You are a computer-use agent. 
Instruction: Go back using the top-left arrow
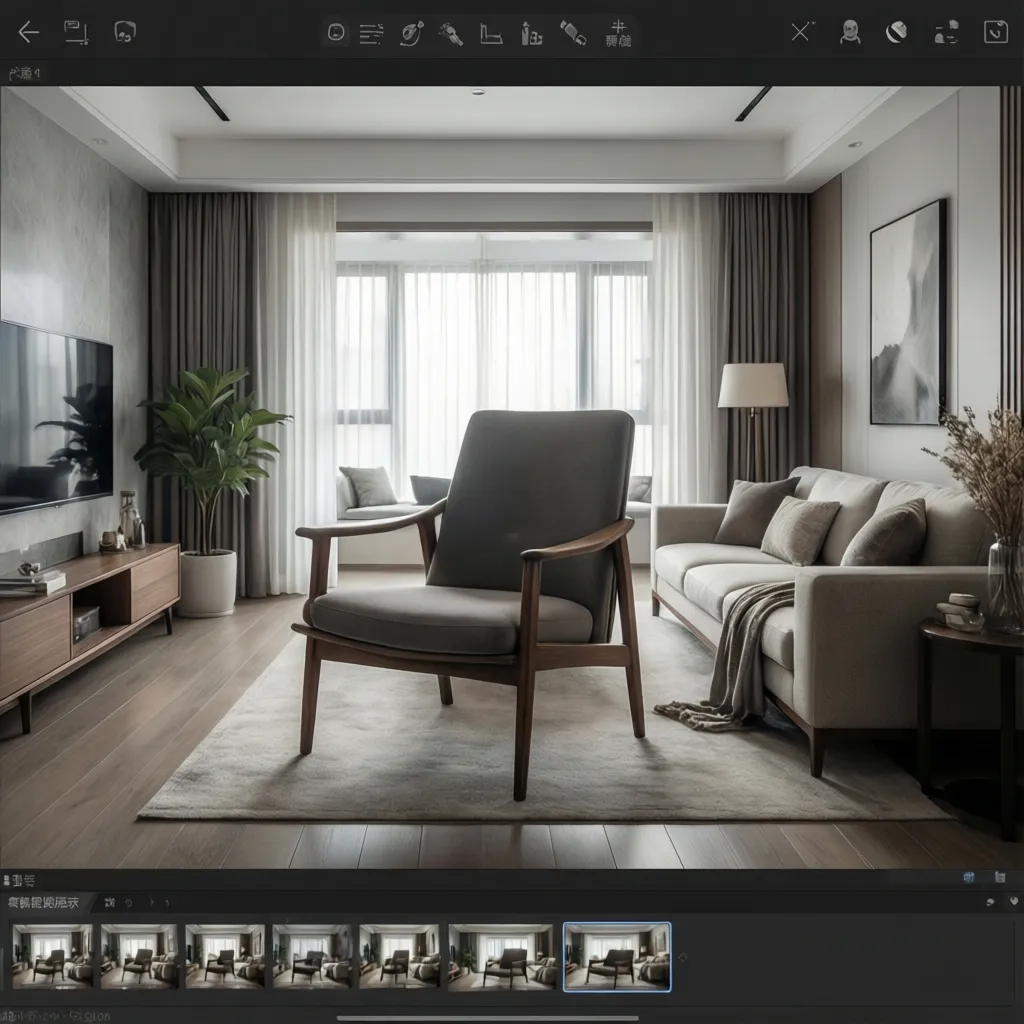(x=28, y=30)
